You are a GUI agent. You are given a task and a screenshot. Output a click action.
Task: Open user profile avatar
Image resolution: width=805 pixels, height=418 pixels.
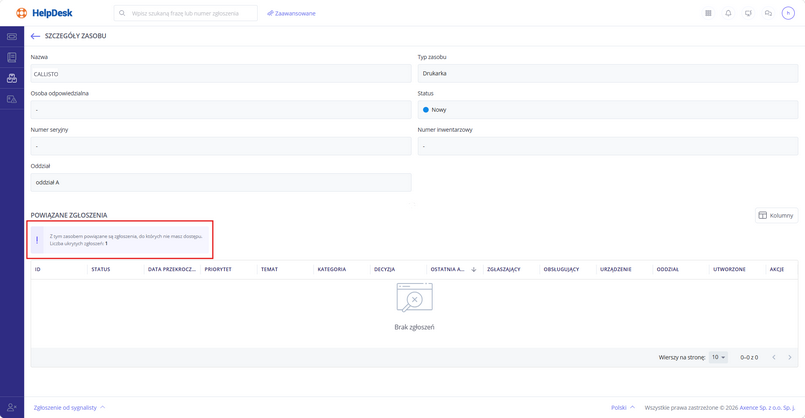pos(788,13)
